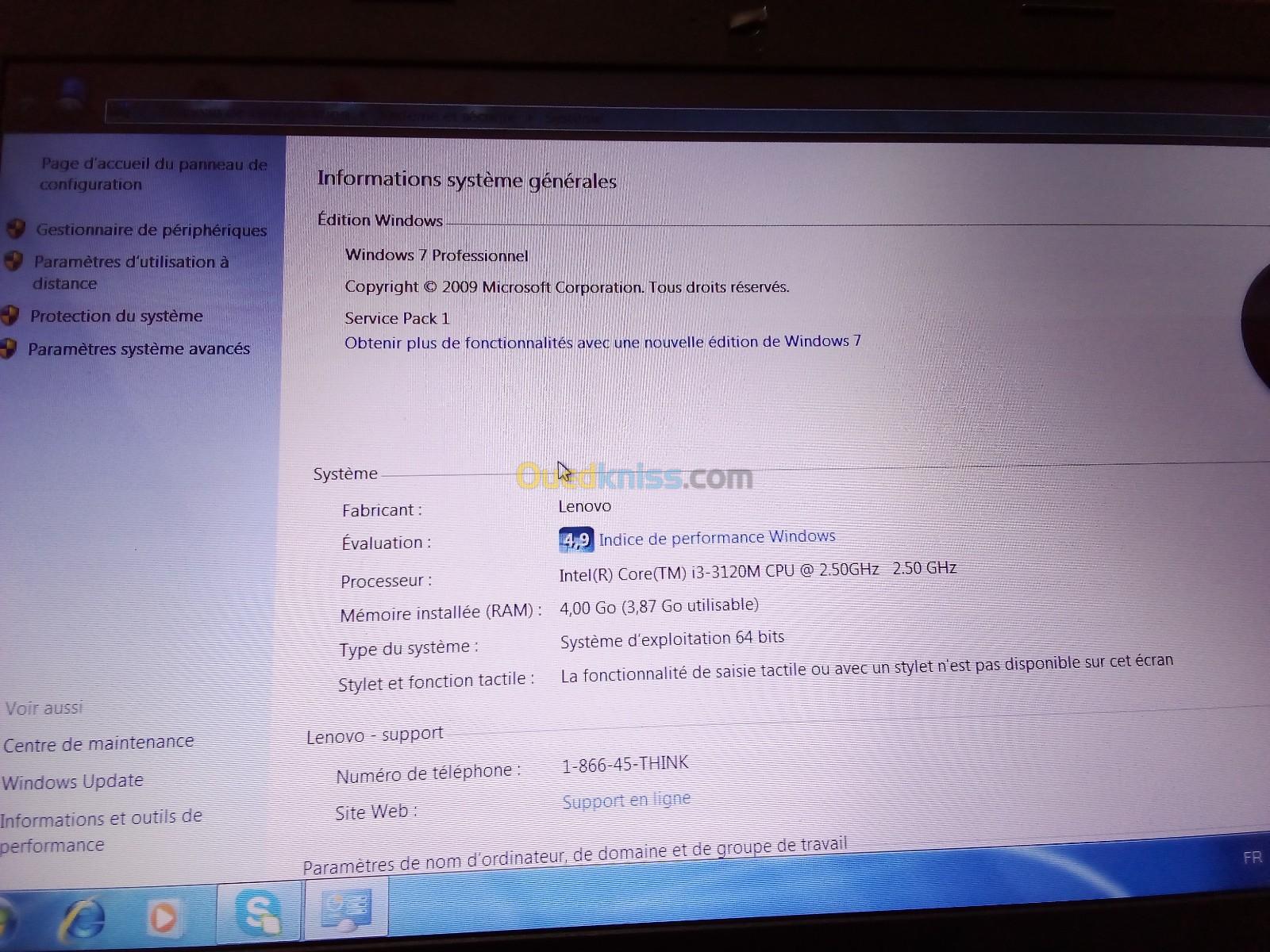Click the FR language indicator
This screenshot has width=1270, height=952.
pyautogui.click(x=1253, y=858)
